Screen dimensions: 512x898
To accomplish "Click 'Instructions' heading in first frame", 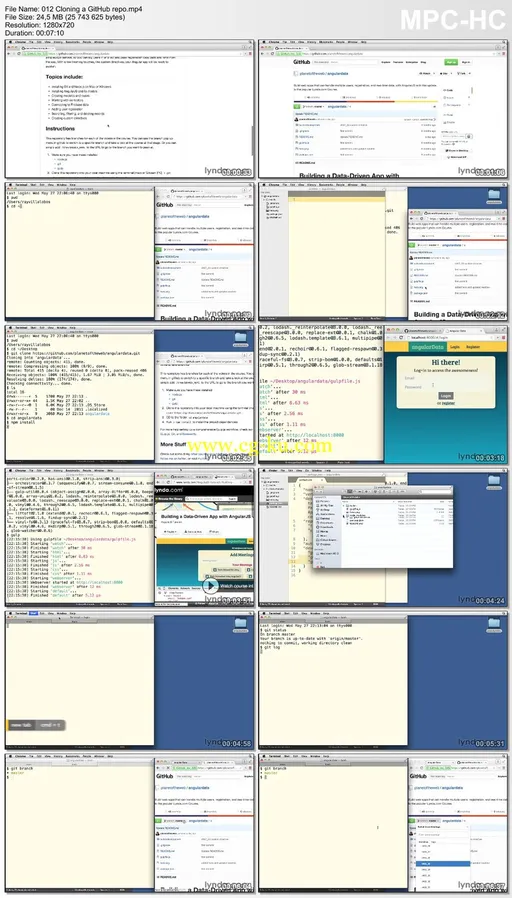I will 60,129.
